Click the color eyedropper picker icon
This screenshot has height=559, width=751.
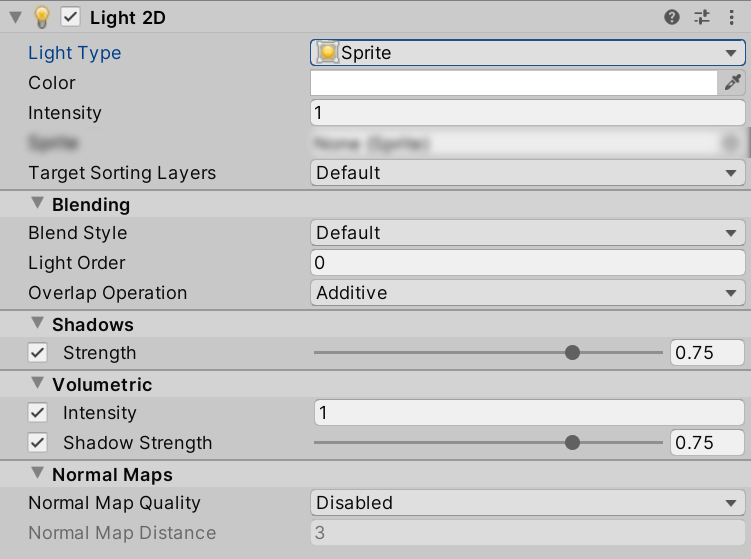[x=733, y=83]
